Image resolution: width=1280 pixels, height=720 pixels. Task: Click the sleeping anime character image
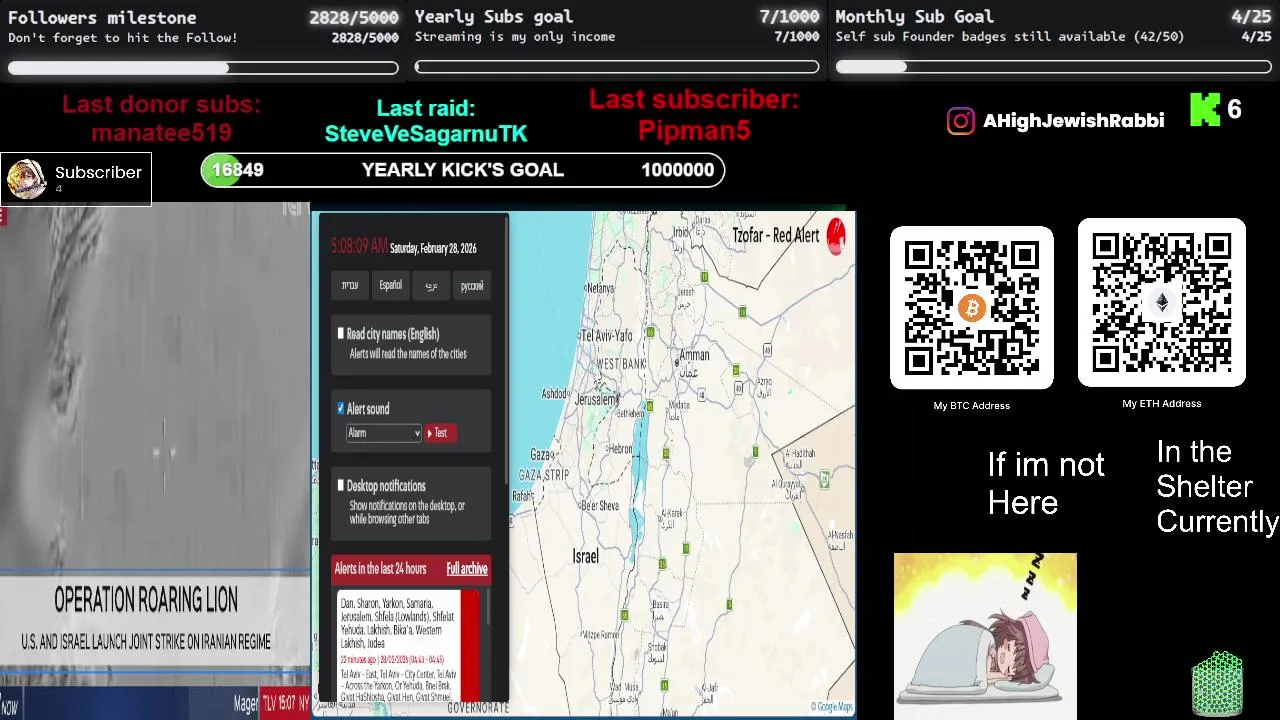[x=985, y=636]
